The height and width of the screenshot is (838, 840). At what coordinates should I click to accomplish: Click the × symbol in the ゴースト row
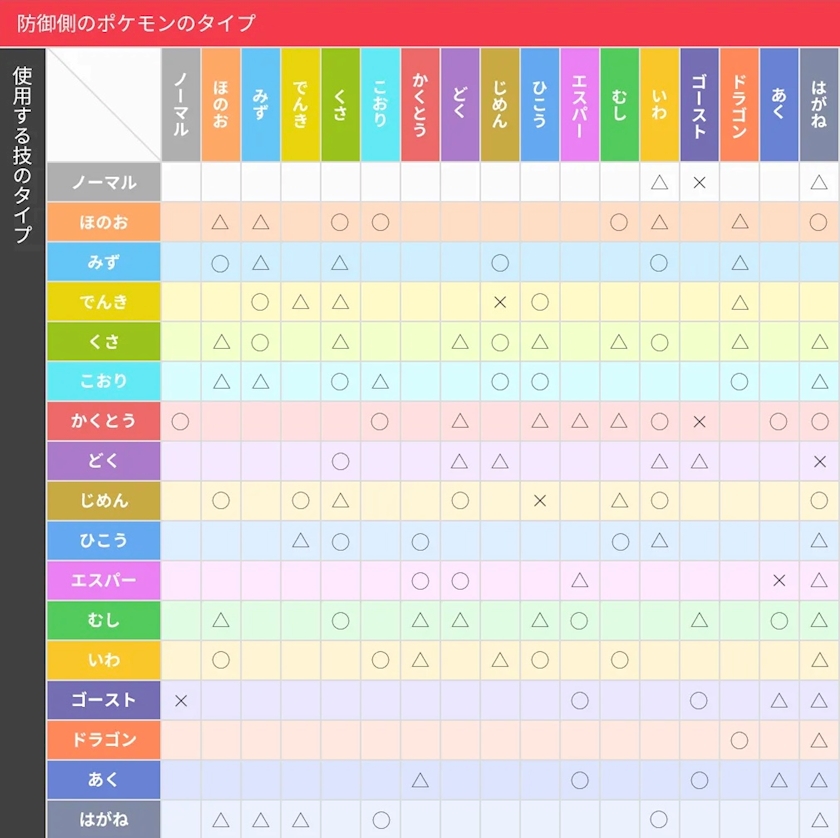181,700
